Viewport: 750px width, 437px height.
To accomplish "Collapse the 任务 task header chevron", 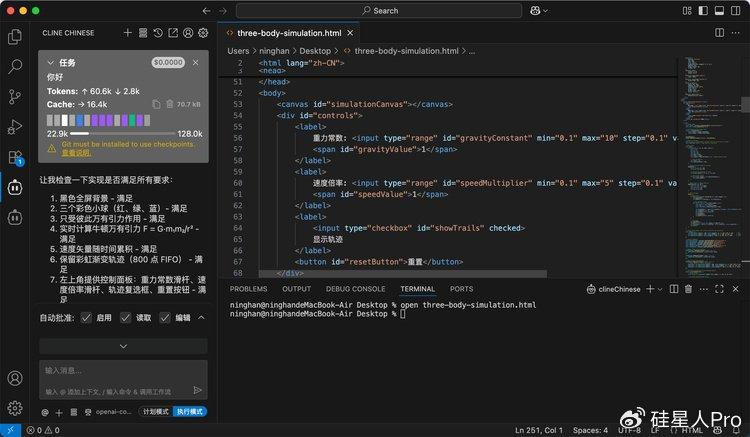I will [x=50, y=63].
